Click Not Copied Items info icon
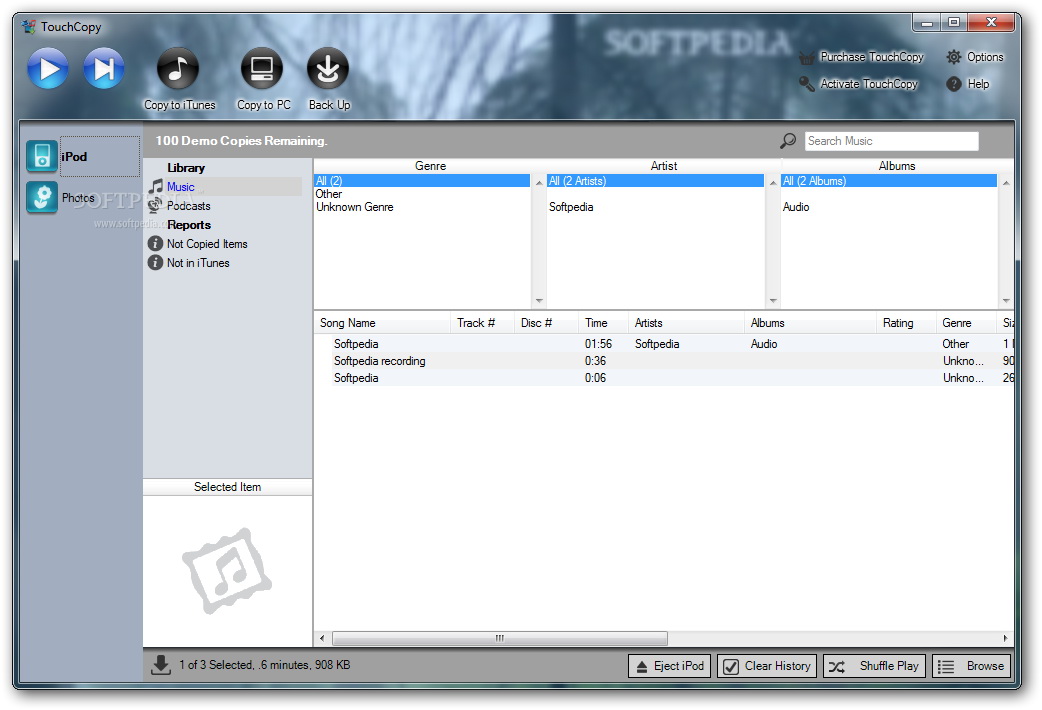The width and height of the screenshot is (1042, 710). (156, 244)
